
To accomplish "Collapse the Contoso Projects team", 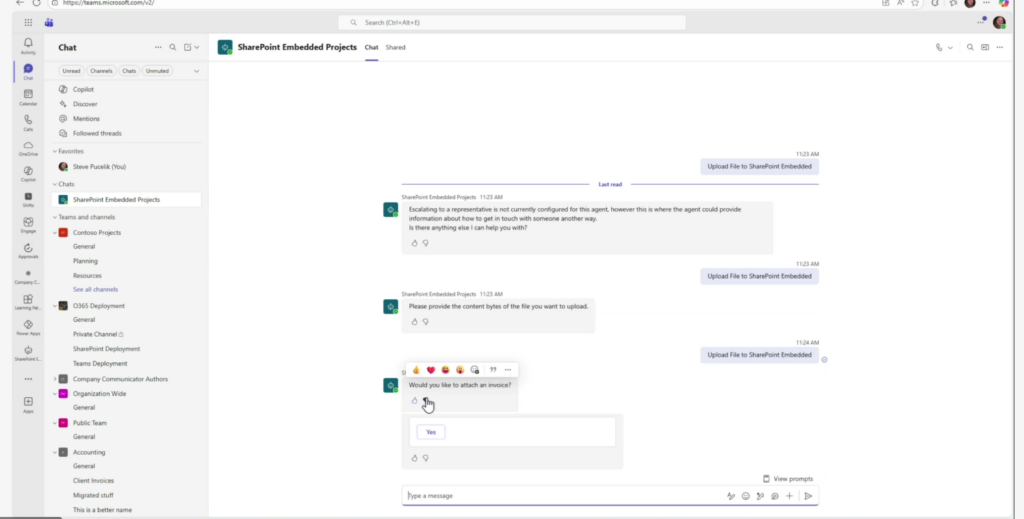I will point(55,232).
